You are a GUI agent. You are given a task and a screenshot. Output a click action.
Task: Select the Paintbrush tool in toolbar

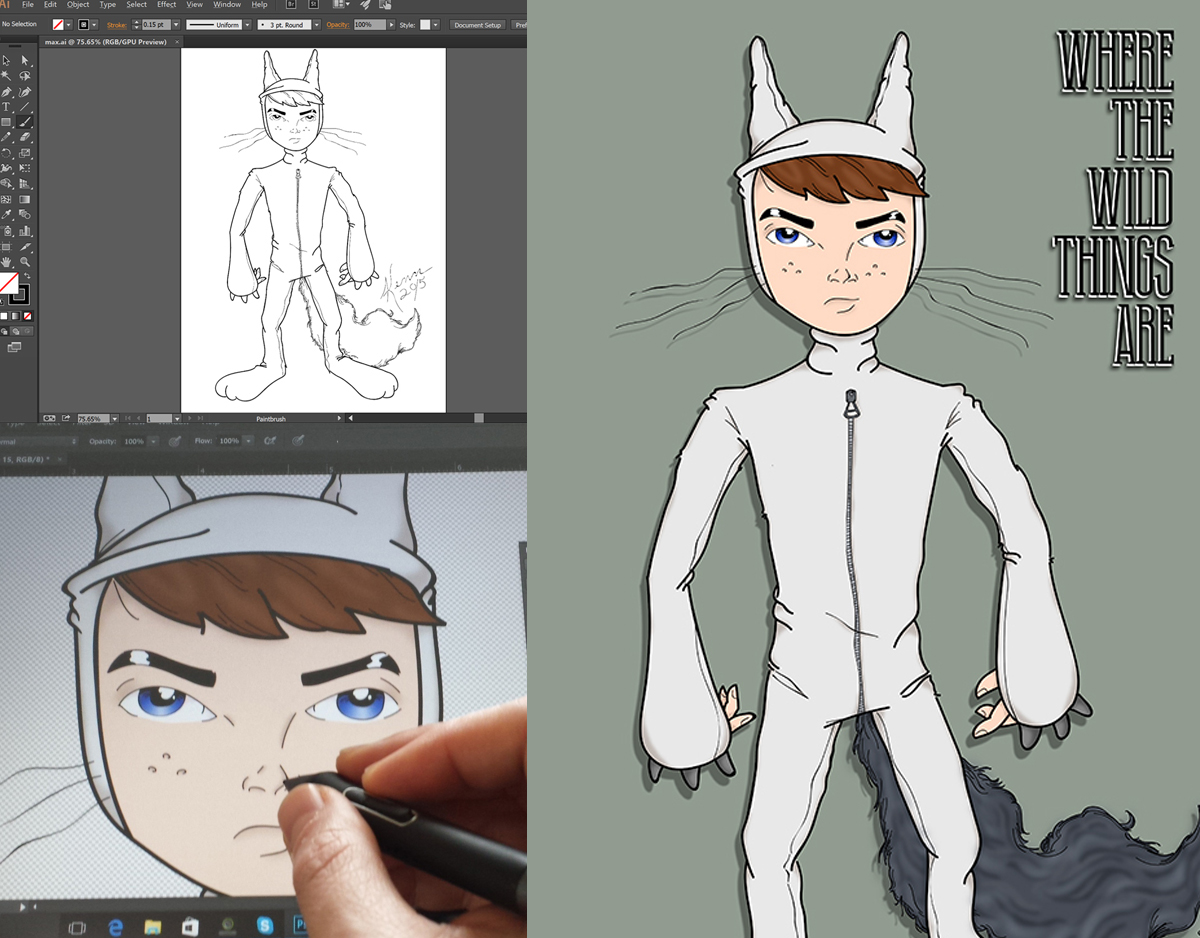click(x=25, y=121)
